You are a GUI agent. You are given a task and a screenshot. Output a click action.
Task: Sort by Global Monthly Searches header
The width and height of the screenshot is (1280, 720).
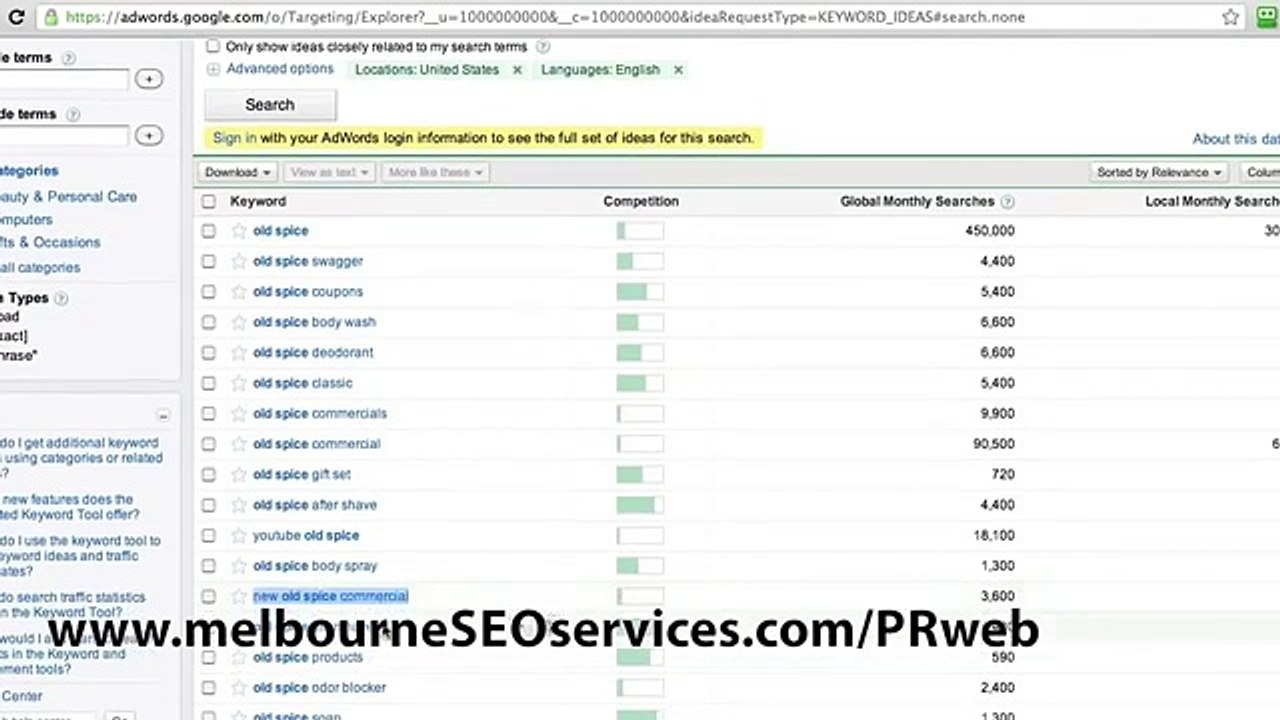point(917,201)
